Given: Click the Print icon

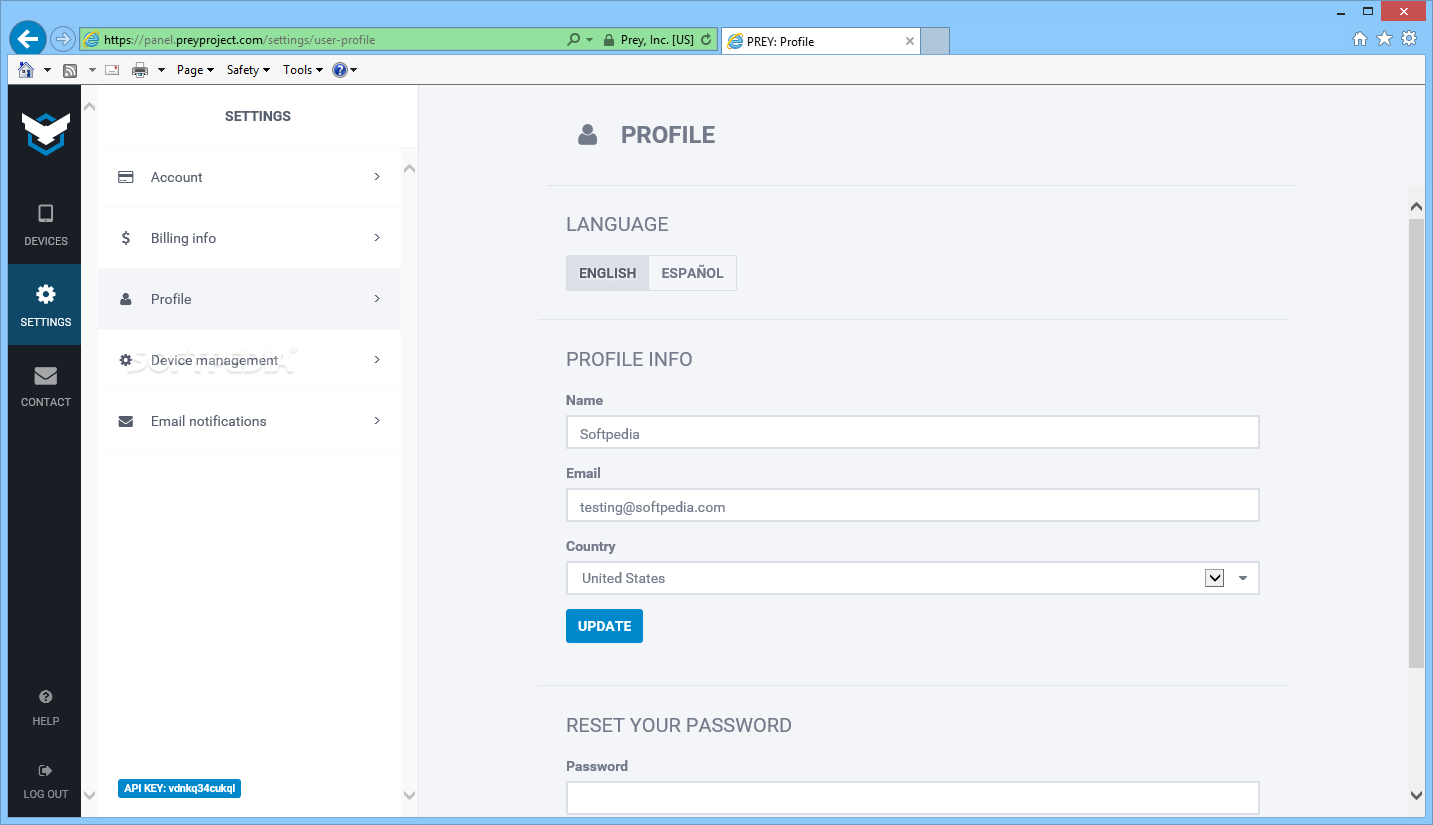Looking at the screenshot, I should click(140, 70).
